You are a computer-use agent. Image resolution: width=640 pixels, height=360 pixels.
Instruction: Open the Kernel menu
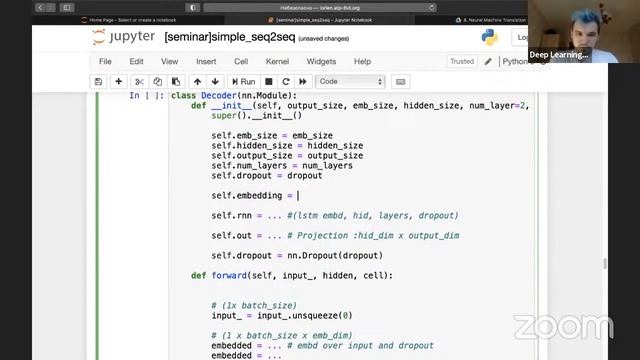[x=277, y=62]
